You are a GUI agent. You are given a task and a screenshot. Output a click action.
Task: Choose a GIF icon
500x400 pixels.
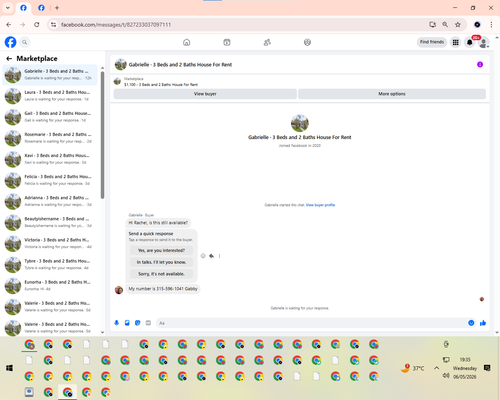coord(148,323)
